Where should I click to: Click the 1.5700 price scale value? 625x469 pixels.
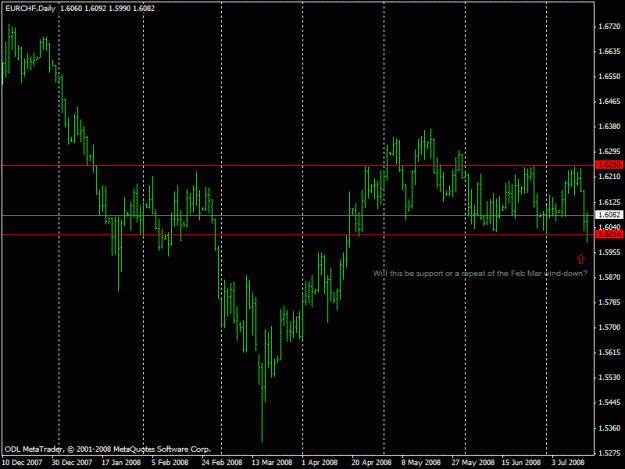point(609,327)
